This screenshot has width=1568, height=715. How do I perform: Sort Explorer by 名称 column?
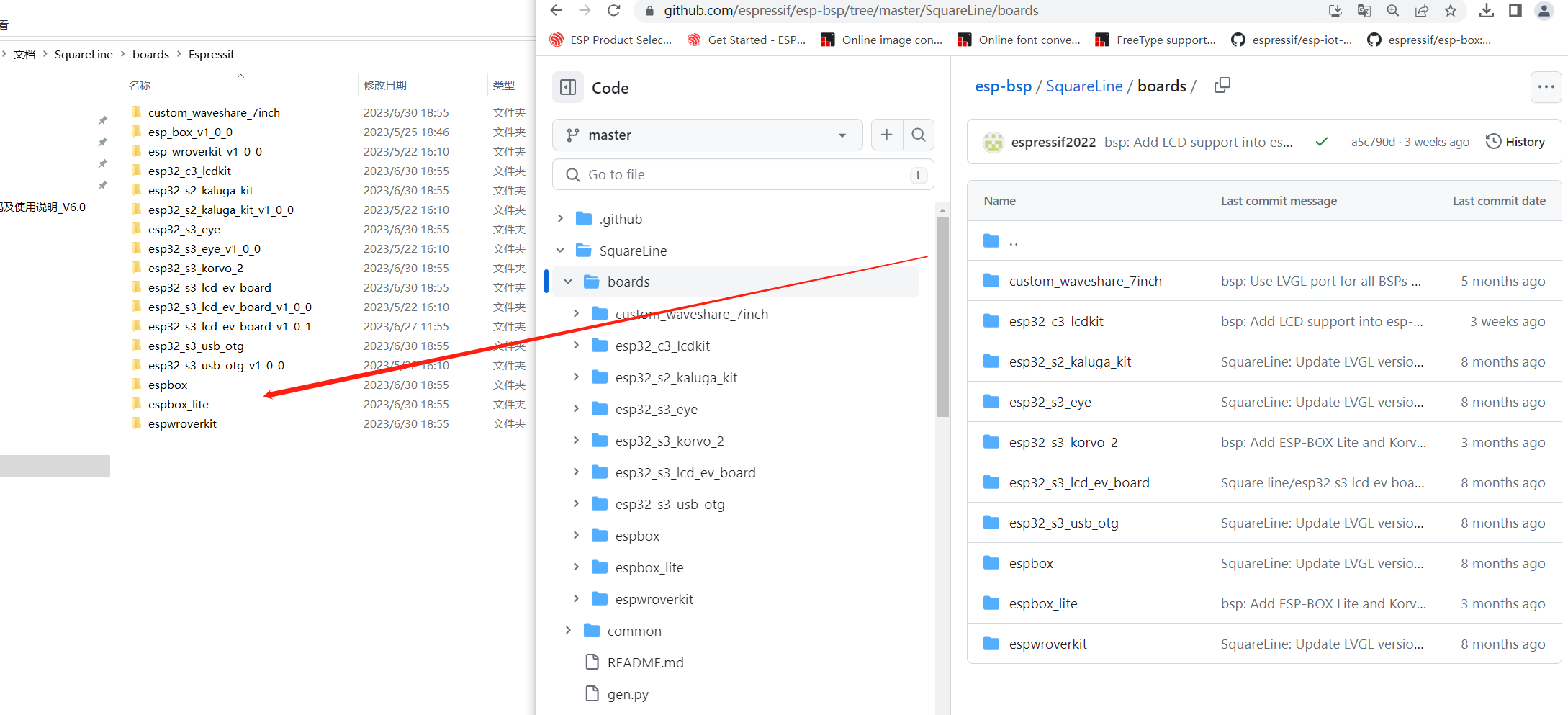[x=140, y=85]
